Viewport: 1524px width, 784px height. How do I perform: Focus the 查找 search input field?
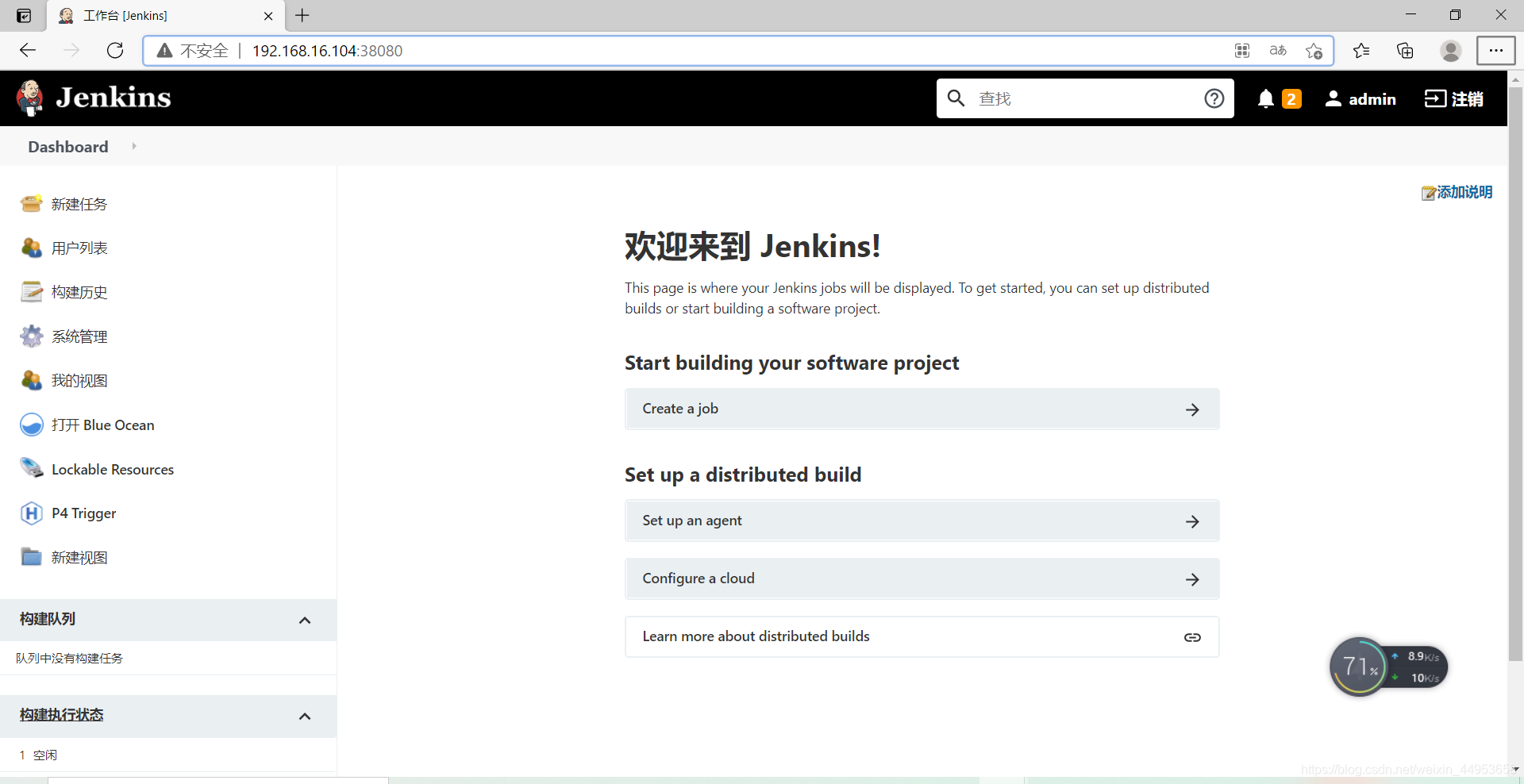[1085, 98]
